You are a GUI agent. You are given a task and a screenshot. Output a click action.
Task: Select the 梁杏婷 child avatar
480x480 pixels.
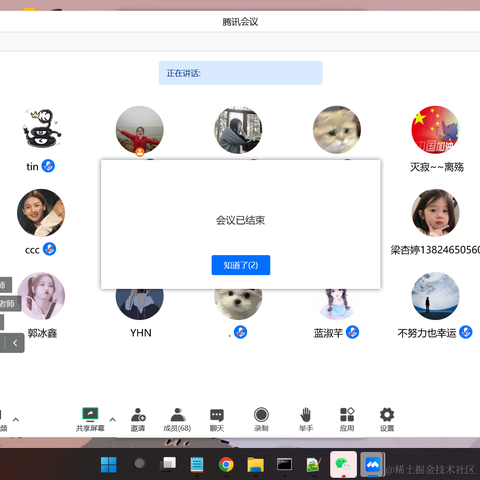[x=435, y=213]
